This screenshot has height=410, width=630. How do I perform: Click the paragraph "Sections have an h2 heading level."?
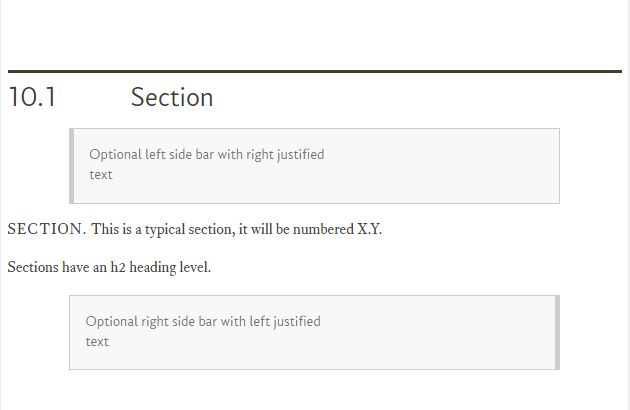tap(109, 267)
